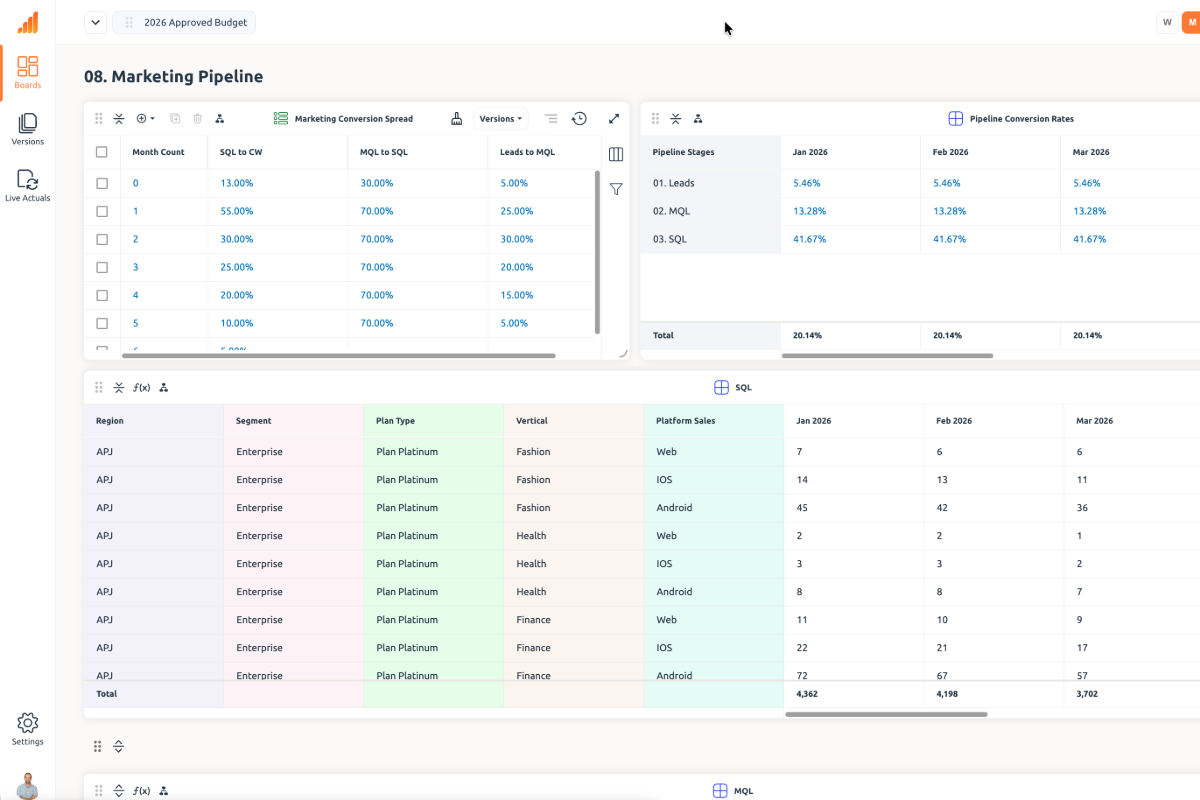Click the trash delete icon in Conversion Spread
This screenshot has width=1200, height=800.
tap(197, 118)
